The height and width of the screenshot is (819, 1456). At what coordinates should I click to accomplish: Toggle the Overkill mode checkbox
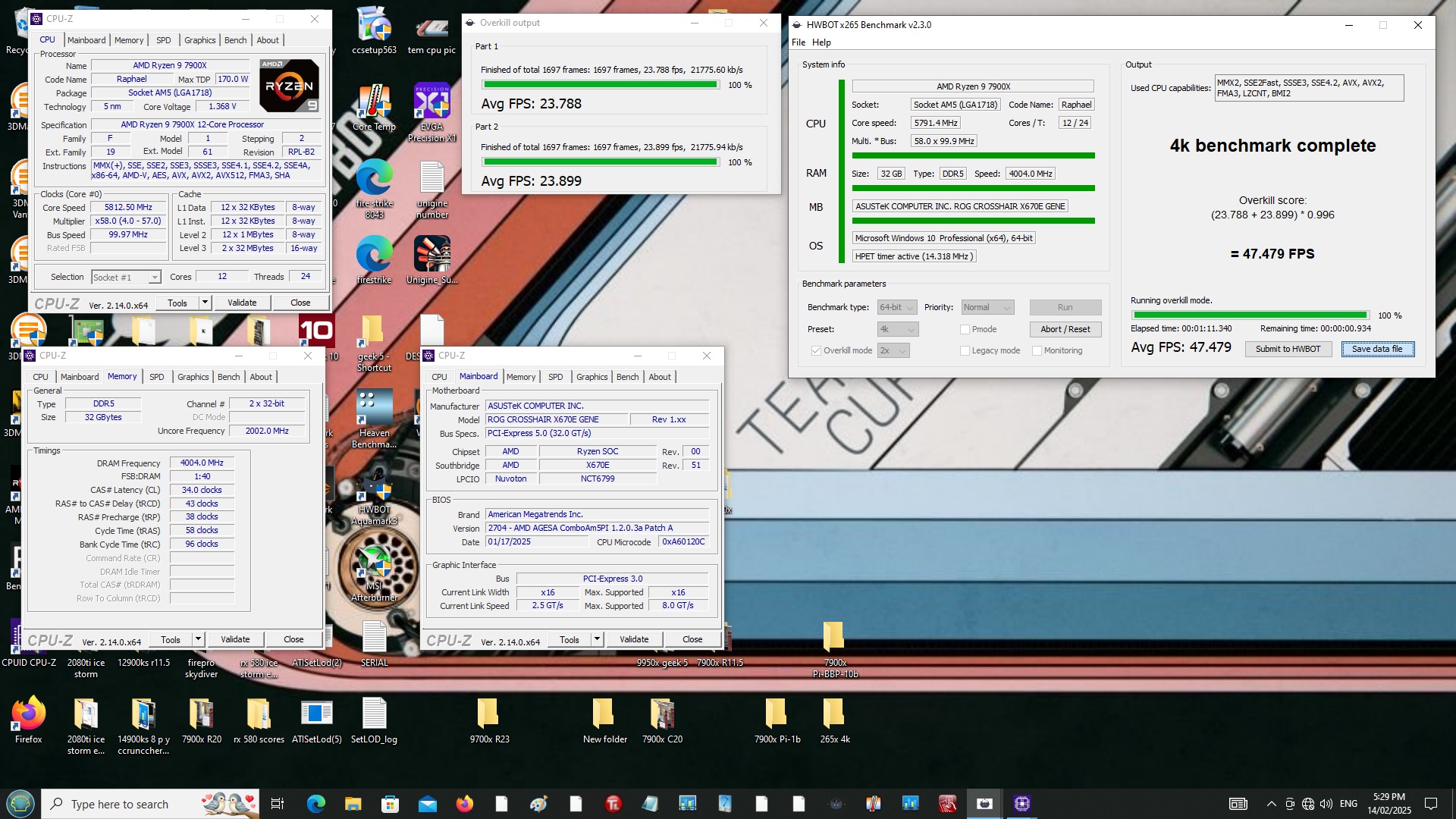click(816, 350)
